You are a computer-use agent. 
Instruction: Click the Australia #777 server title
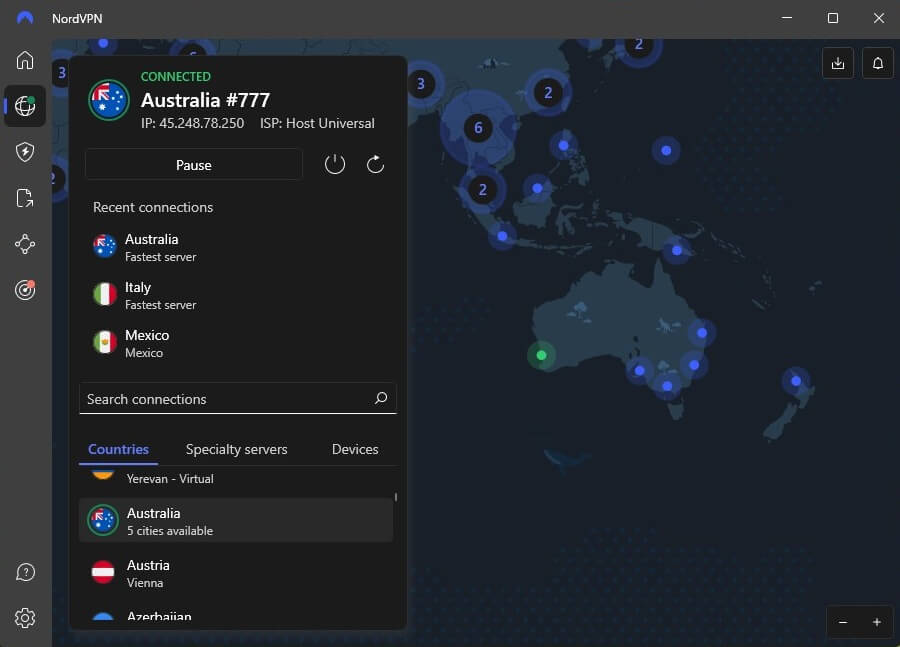click(205, 100)
